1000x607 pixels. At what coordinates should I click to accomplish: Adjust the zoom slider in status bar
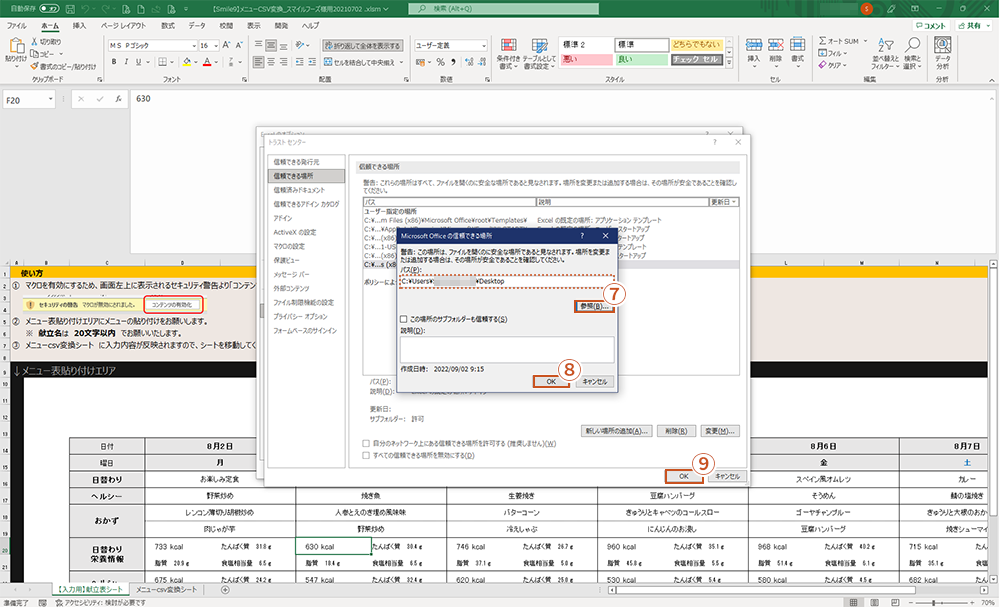pos(934,602)
